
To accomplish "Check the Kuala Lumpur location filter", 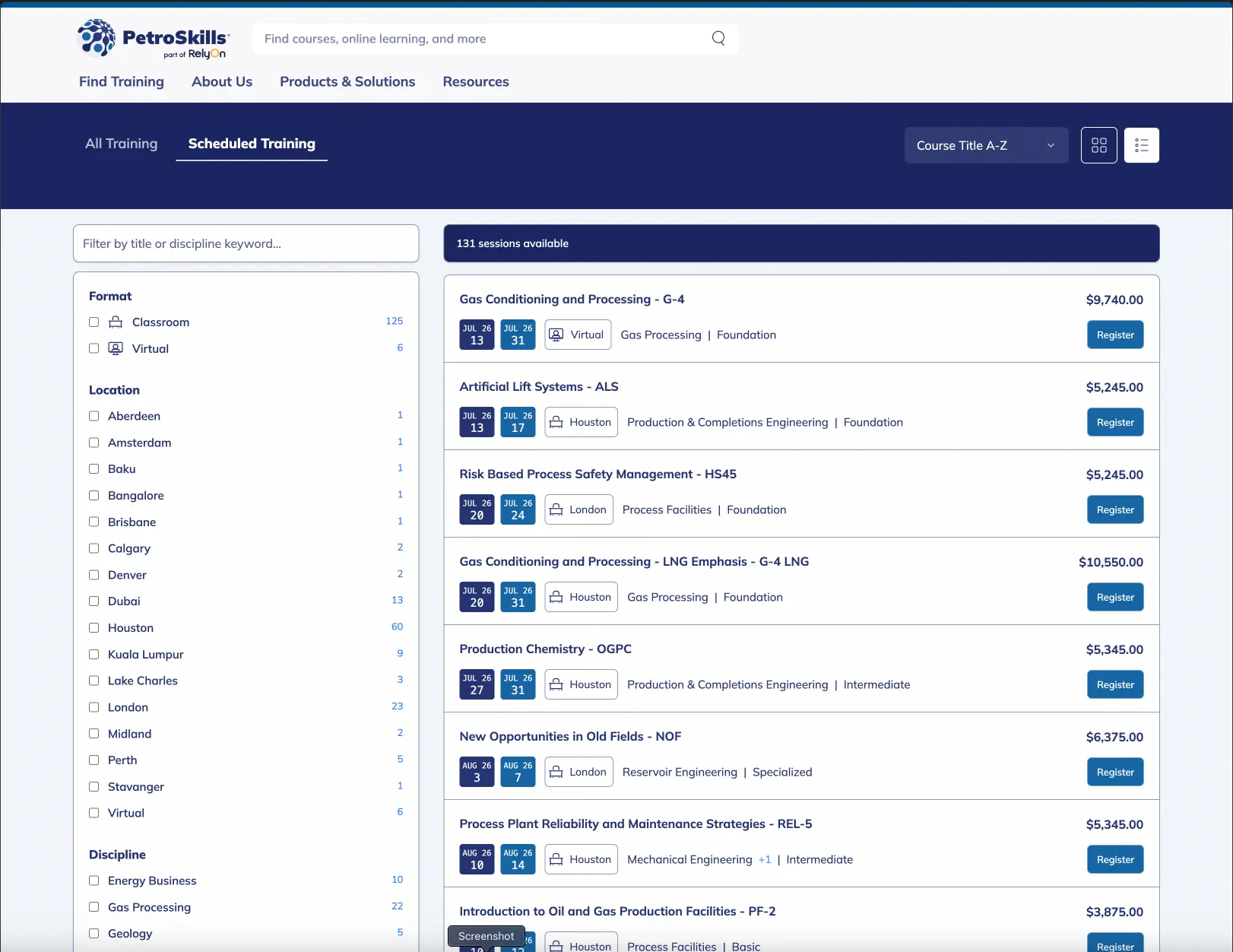I will click(x=94, y=655).
